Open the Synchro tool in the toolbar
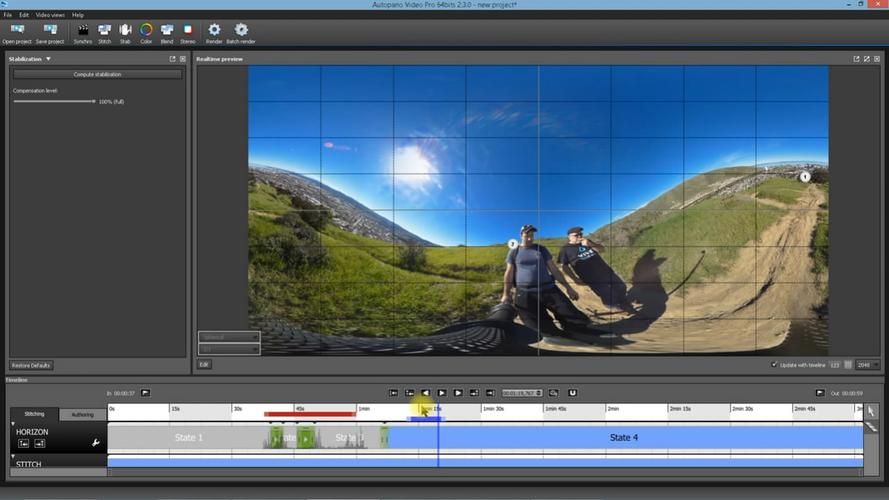This screenshot has height=500, width=889. pos(83,31)
